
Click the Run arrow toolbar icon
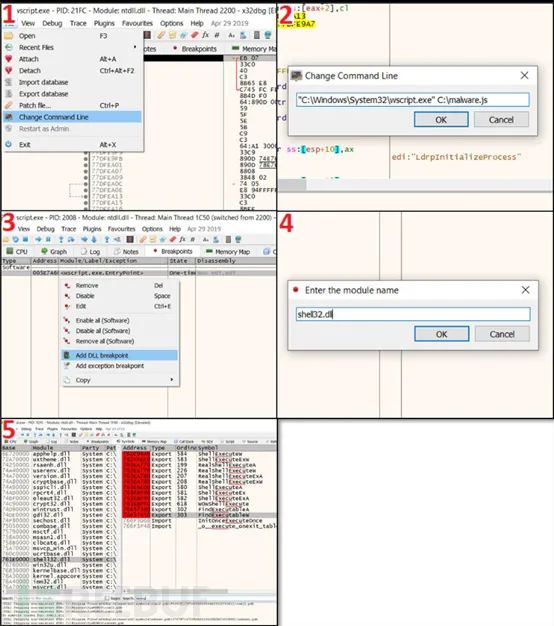38,240
